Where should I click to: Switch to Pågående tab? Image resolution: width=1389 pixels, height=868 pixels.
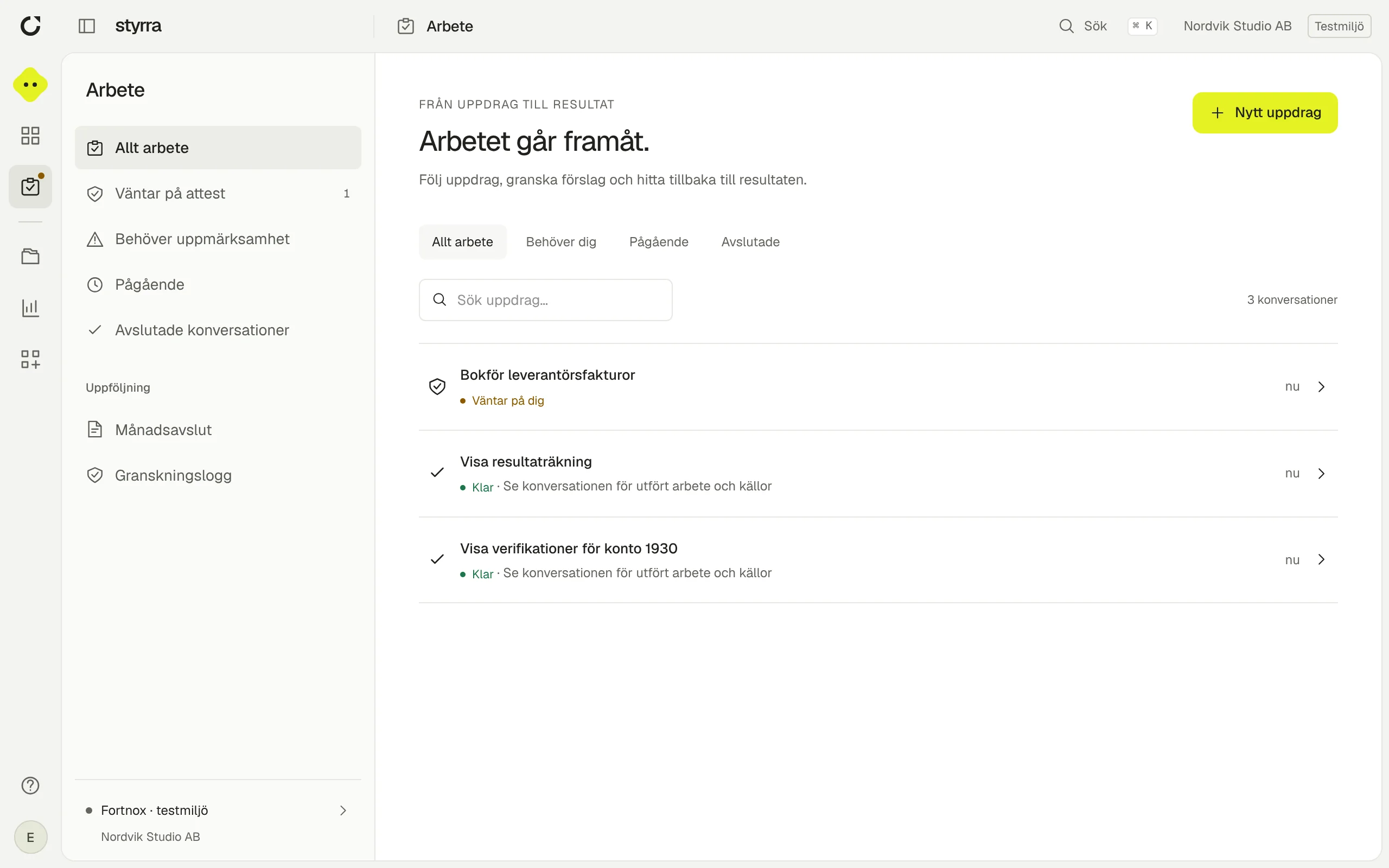(658, 242)
